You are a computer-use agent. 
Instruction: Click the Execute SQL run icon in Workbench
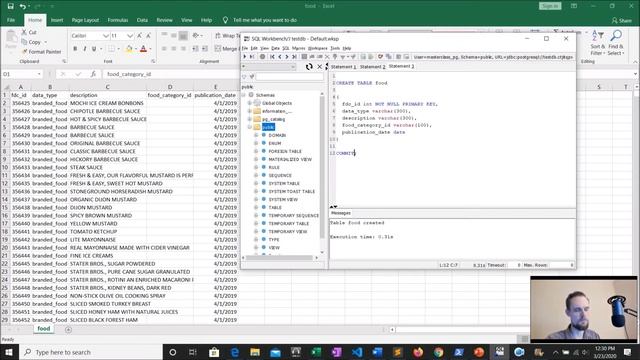pos(245,57)
